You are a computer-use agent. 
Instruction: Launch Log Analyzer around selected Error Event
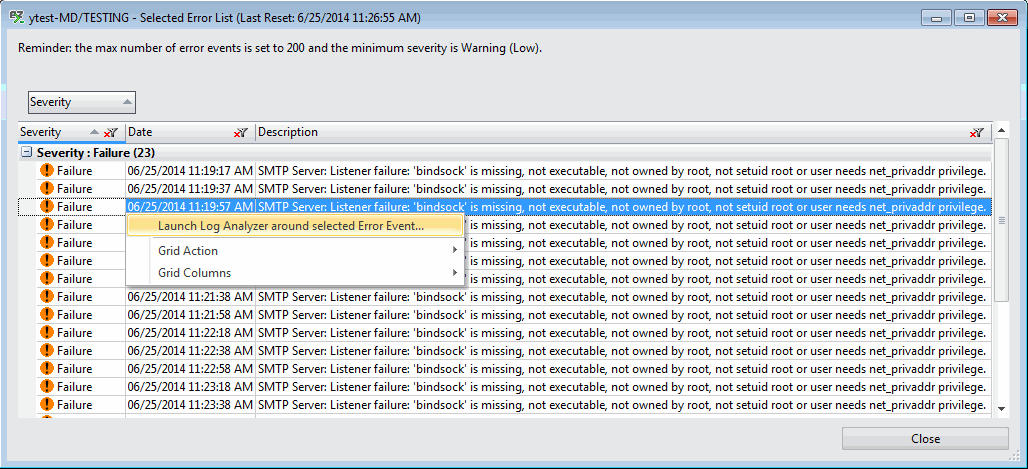coord(291,226)
